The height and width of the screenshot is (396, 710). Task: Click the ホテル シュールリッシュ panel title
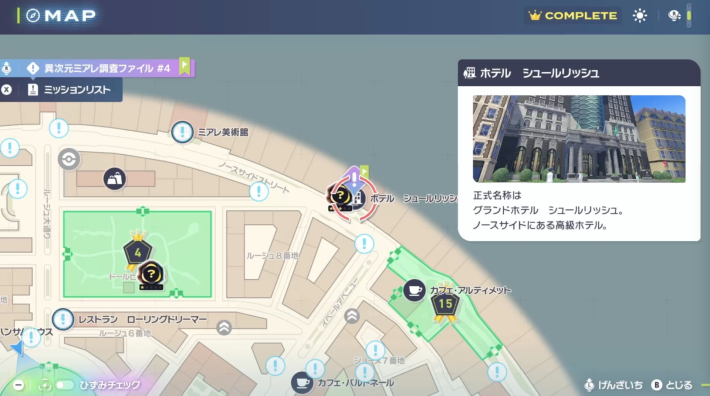539,73
